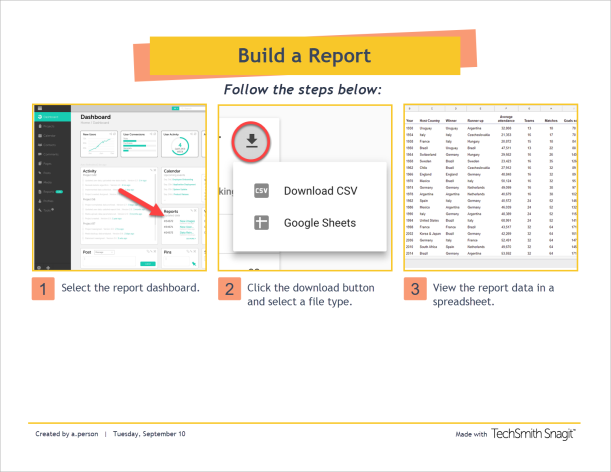Viewport: 611px width, 472px height.
Task: Click the orange step 1 number badge
Action: click(x=41, y=291)
